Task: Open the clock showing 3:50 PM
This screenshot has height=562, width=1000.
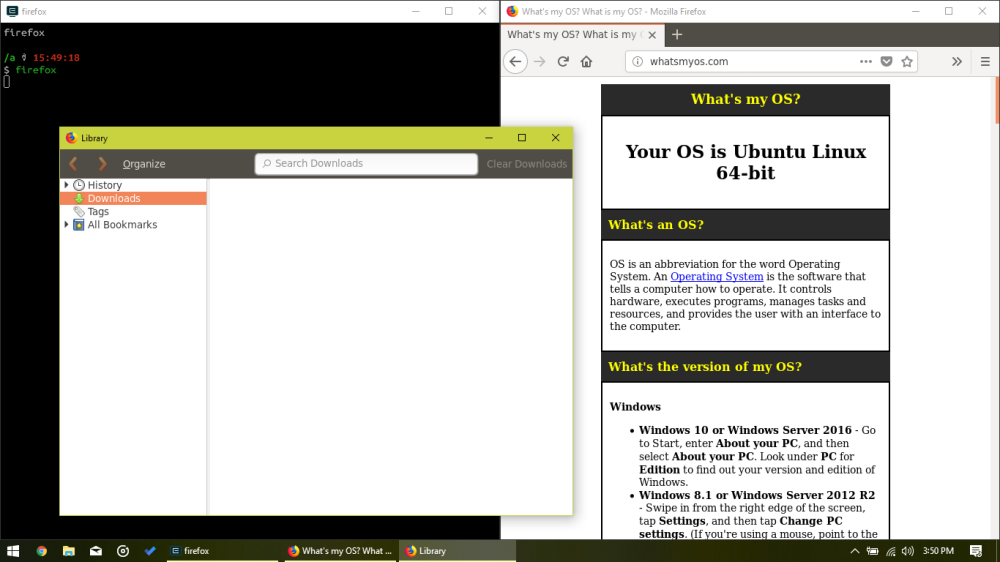Action: (x=938, y=551)
